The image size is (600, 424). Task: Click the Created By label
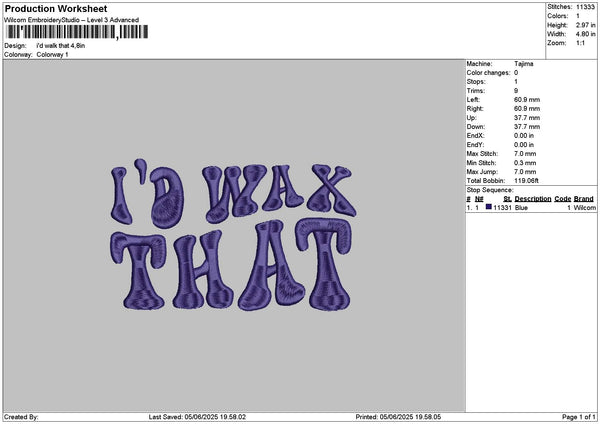[x=21, y=417]
